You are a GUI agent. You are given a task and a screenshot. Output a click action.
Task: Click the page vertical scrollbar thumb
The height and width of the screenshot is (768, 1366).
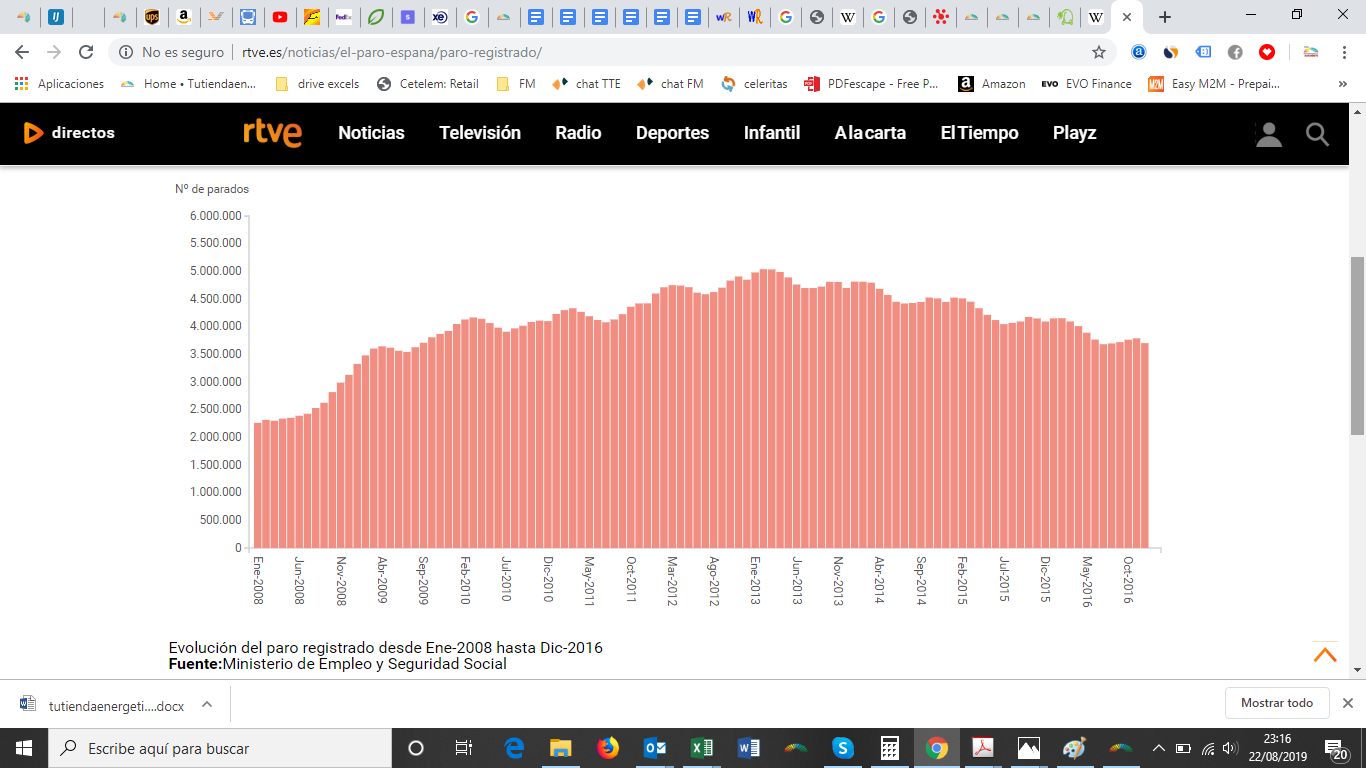pos(1357,345)
